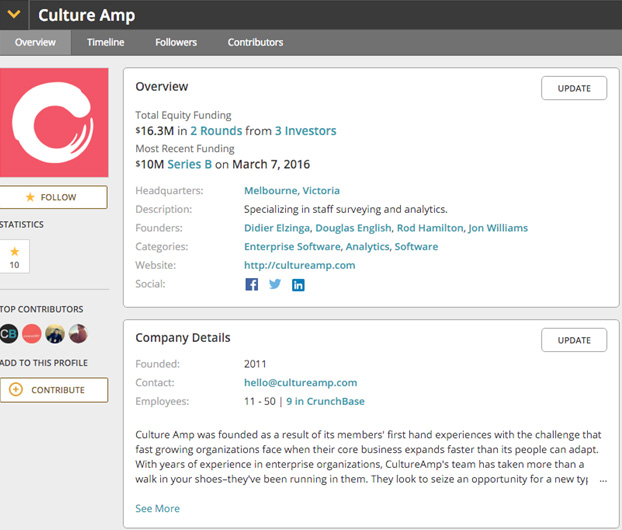Open the fourth top contributor avatar

[78, 334]
